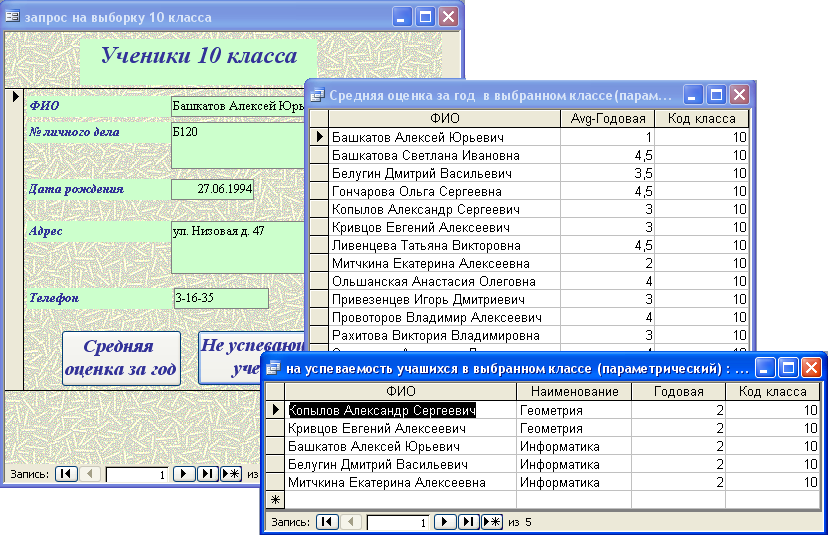829x536 pixels.
Task: Click the личное дело field Б120
Action: (x=238, y=146)
